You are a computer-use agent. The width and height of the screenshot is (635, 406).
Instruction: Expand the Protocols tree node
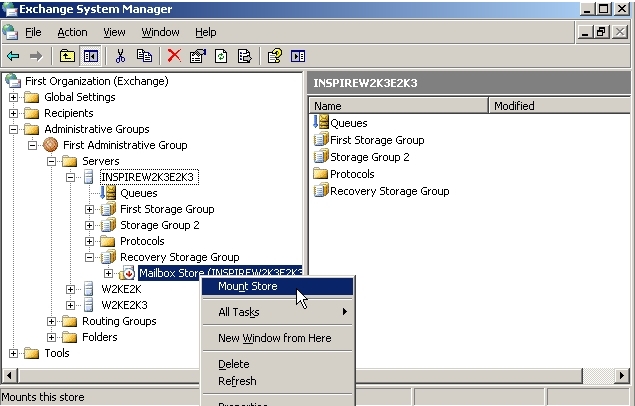89,241
